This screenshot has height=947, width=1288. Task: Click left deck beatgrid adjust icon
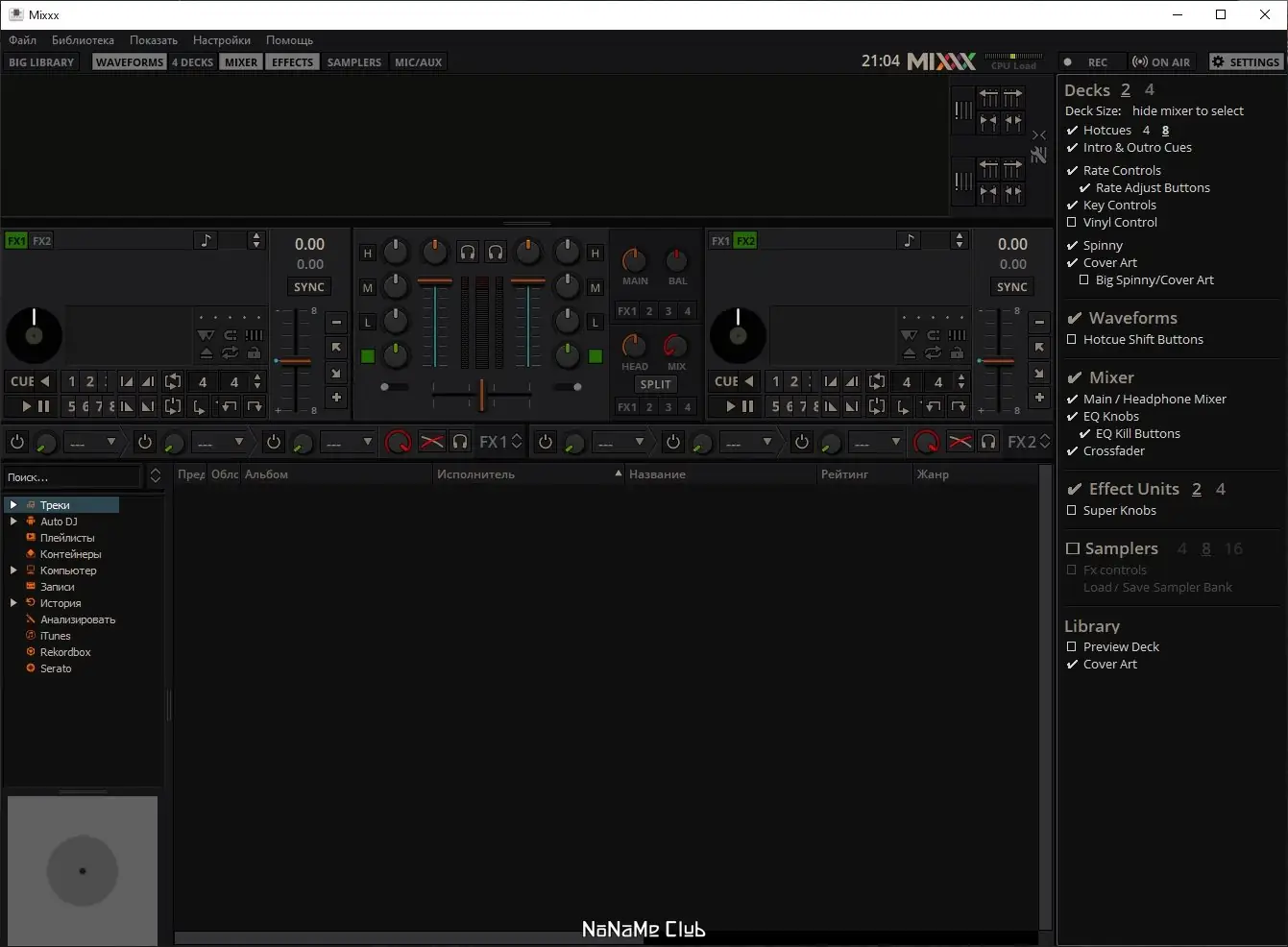(x=255, y=335)
